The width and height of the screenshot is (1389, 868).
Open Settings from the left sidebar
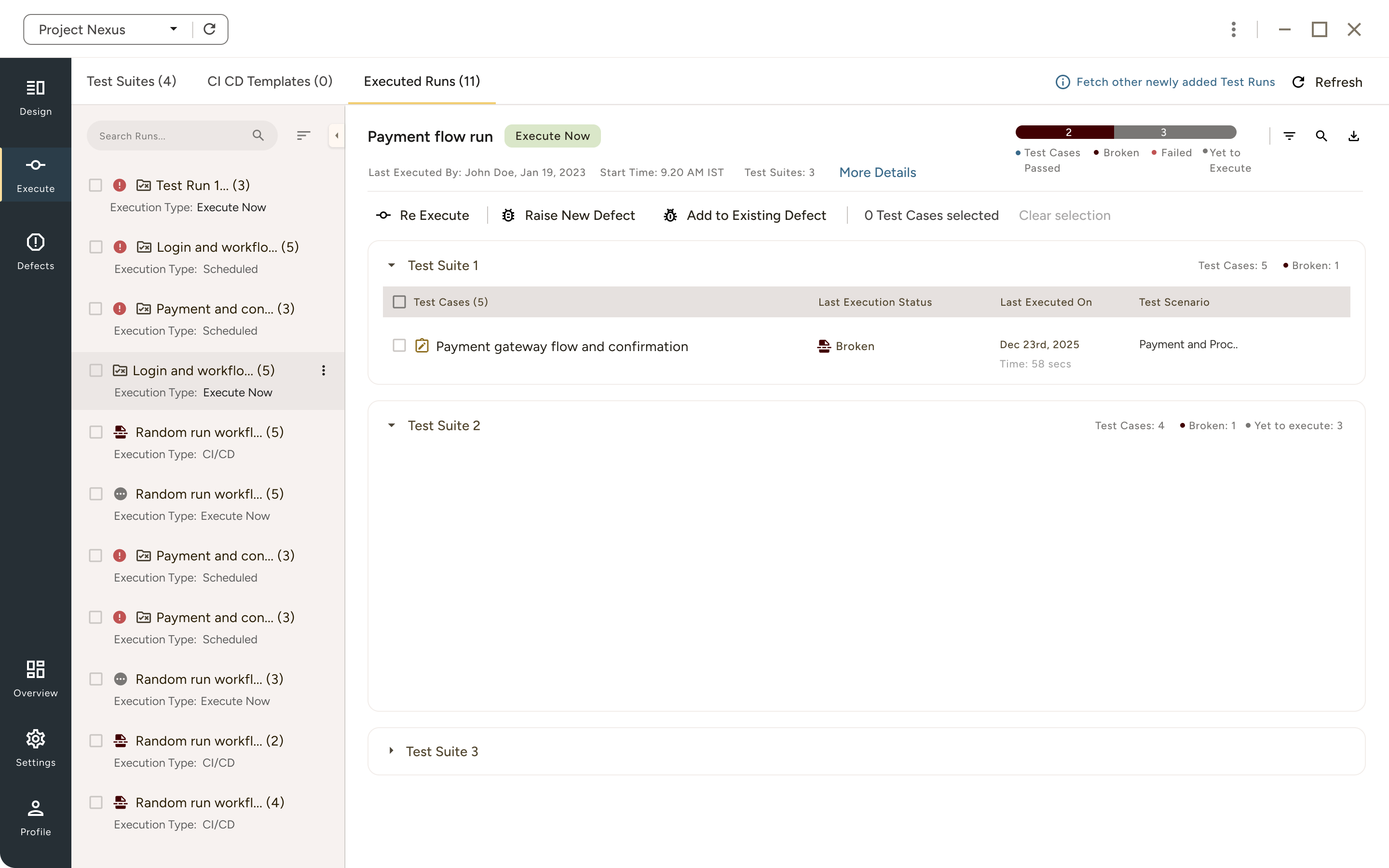36,746
